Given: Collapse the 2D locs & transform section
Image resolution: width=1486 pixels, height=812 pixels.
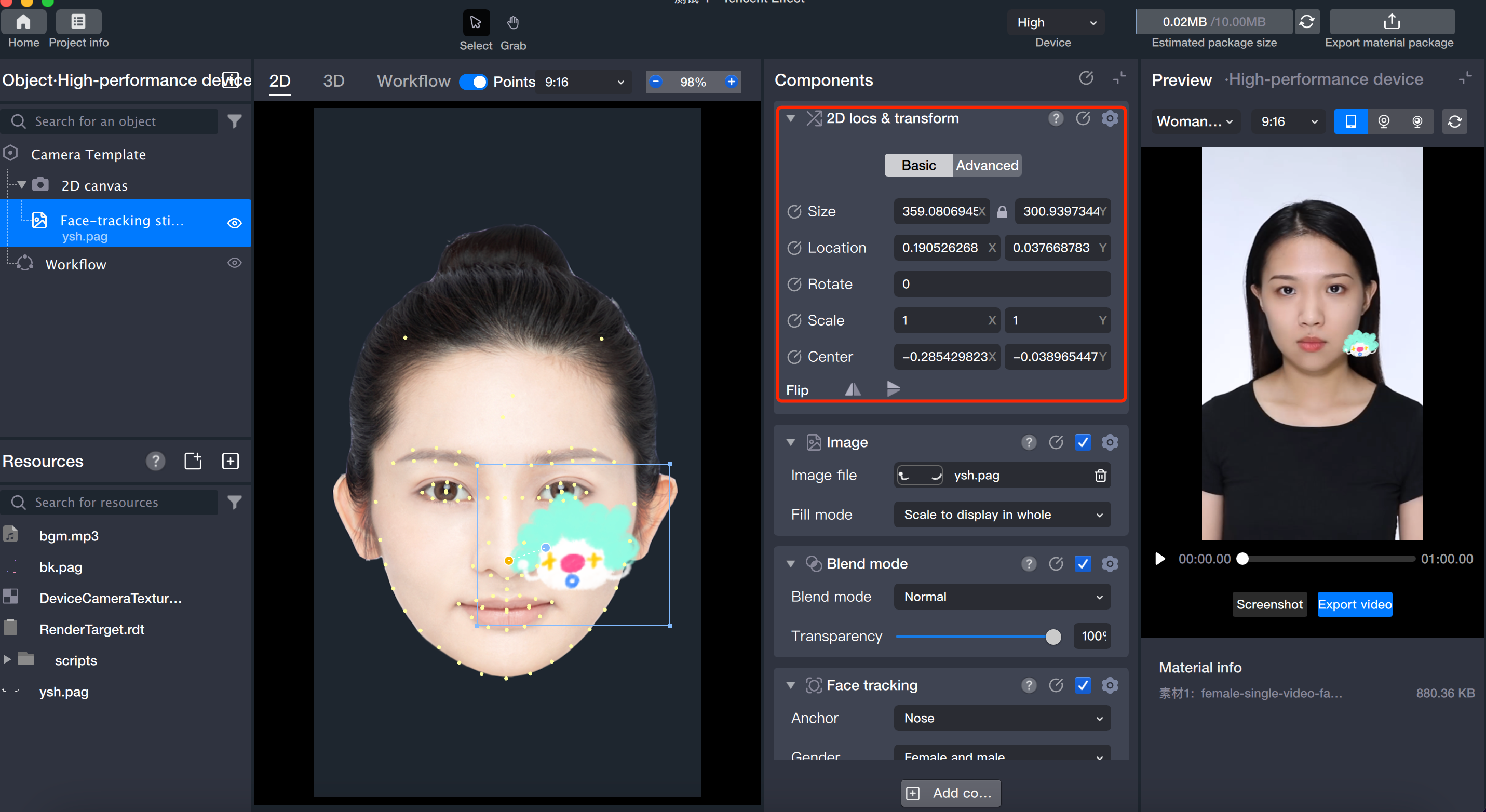Looking at the screenshot, I should point(791,118).
